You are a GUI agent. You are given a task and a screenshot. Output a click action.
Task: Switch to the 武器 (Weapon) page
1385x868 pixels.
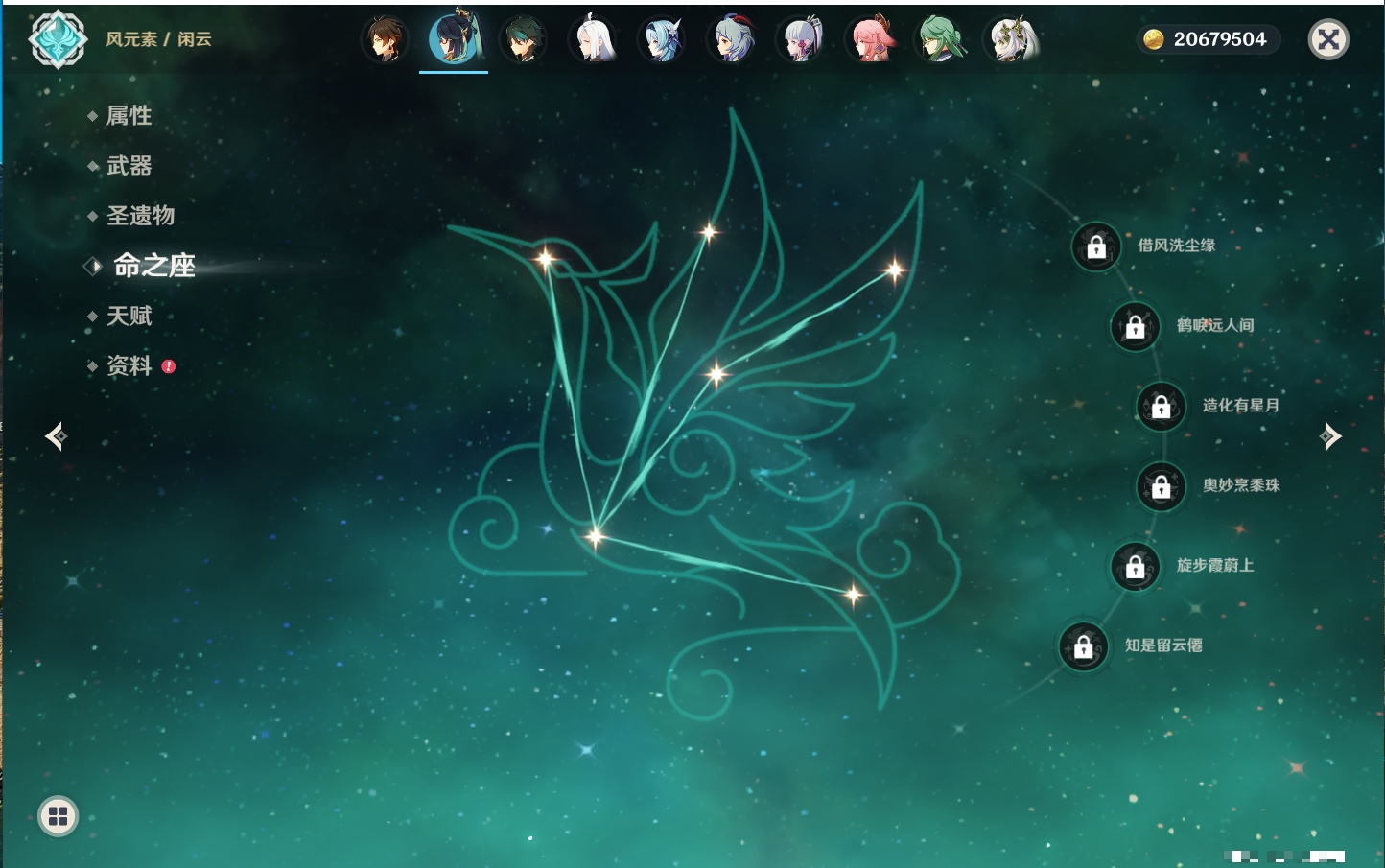click(x=129, y=166)
